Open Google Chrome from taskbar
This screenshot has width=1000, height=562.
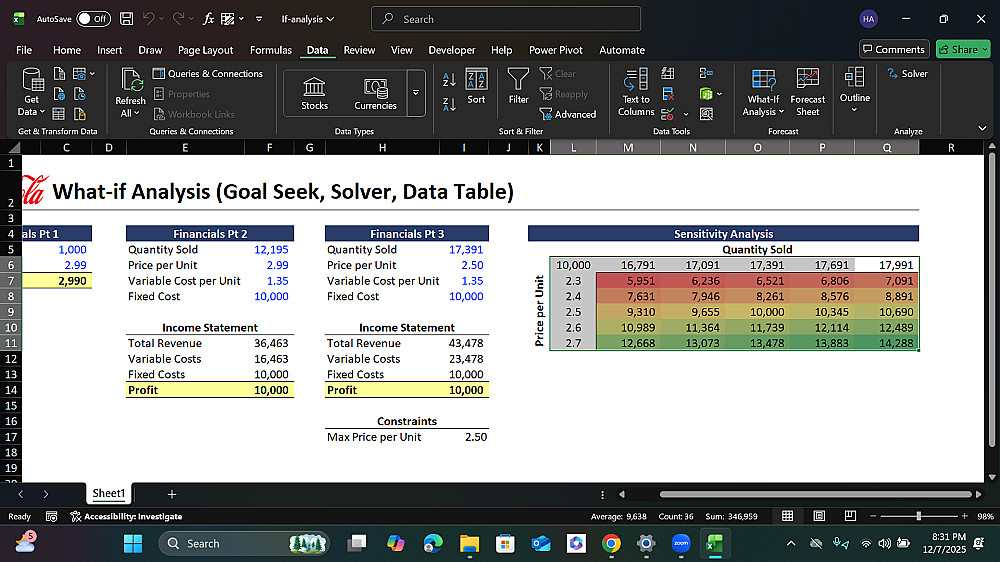coord(611,544)
